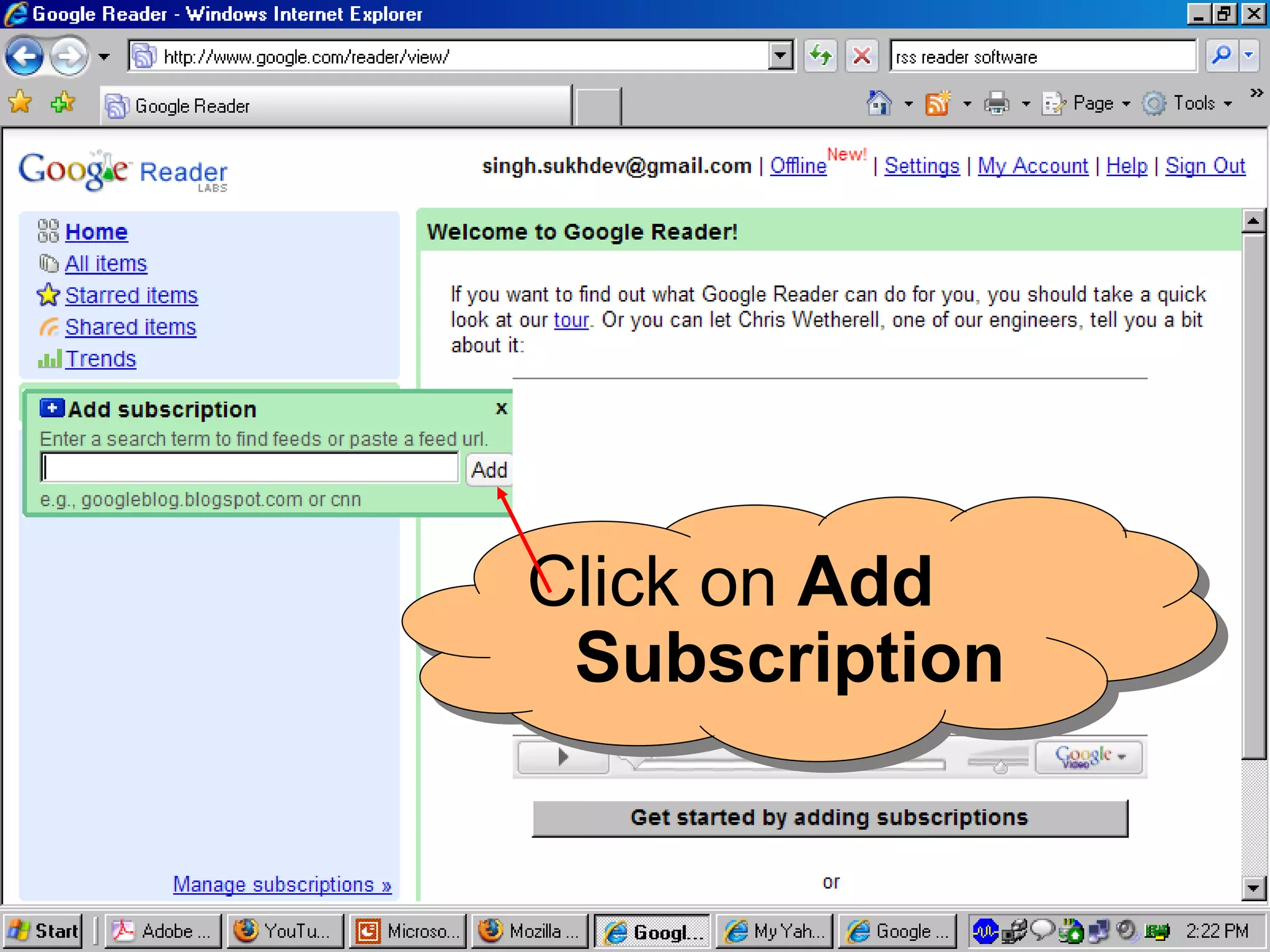This screenshot has height=952, width=1270.
Task: Switch to YouTube Firefox taskbar item
Action: 285,931
